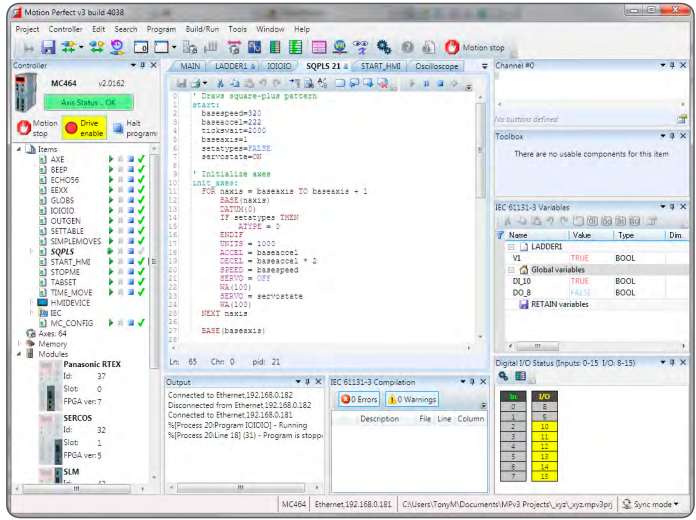Open the oscilloscope tool icon in toolbar
The image size is (696, 520).
coord(254,47)
